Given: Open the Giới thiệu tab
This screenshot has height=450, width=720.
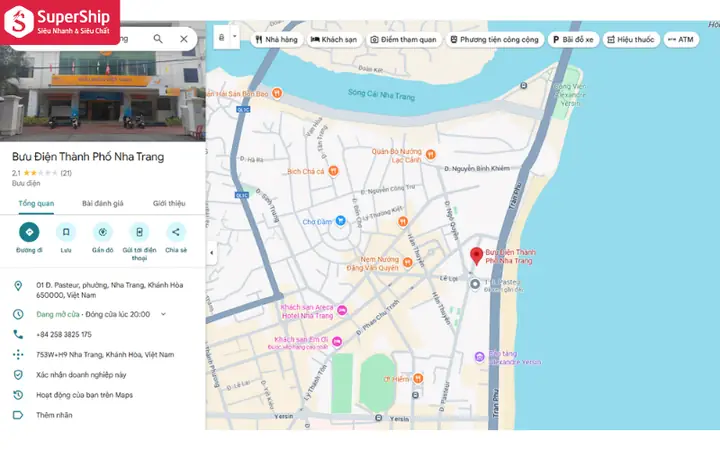Looking at the screenshot, I should [169, 203].
